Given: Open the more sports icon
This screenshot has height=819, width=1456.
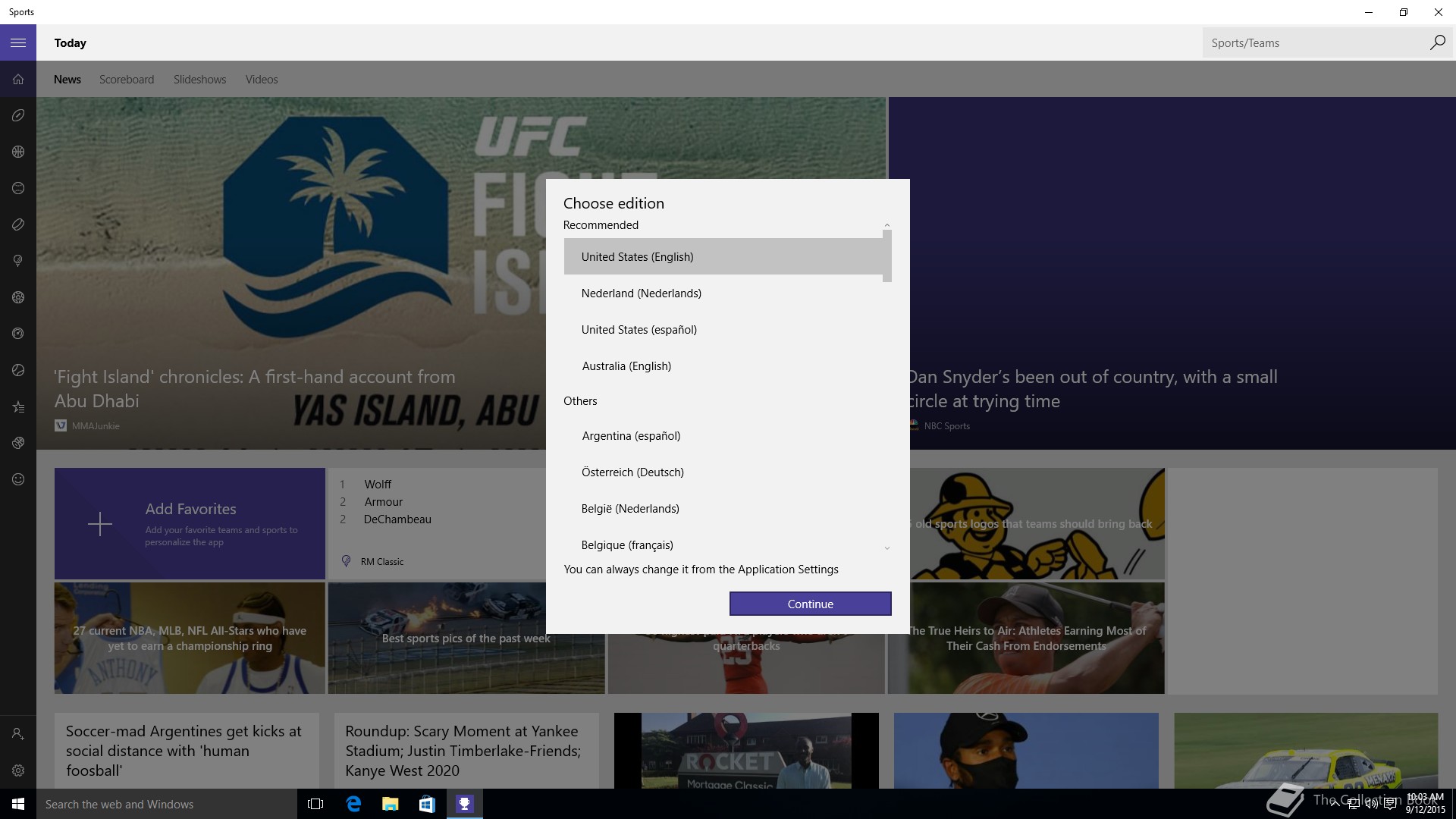Looking at the screenshot, I should pos(18,443).
